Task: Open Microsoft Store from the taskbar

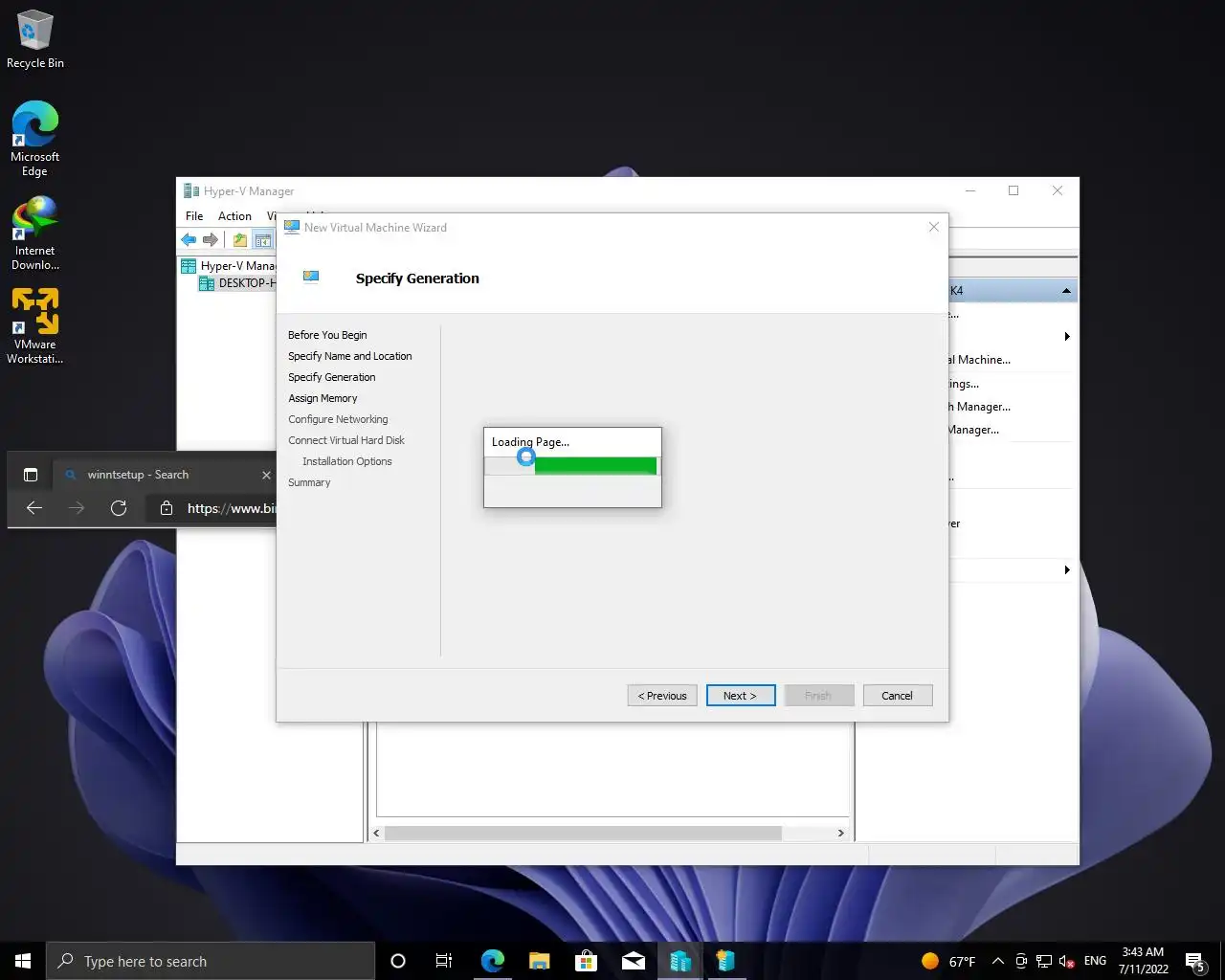Action: (x=586, y=961)
